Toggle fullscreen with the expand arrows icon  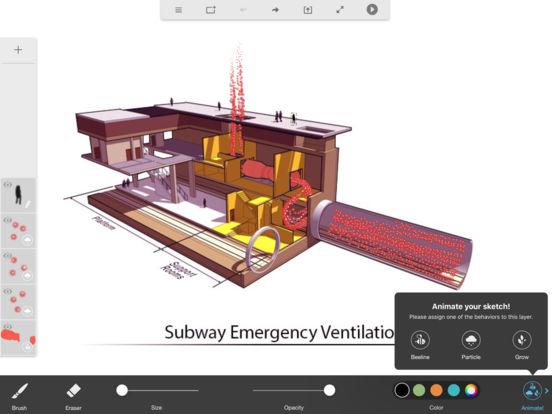(340, 10)
